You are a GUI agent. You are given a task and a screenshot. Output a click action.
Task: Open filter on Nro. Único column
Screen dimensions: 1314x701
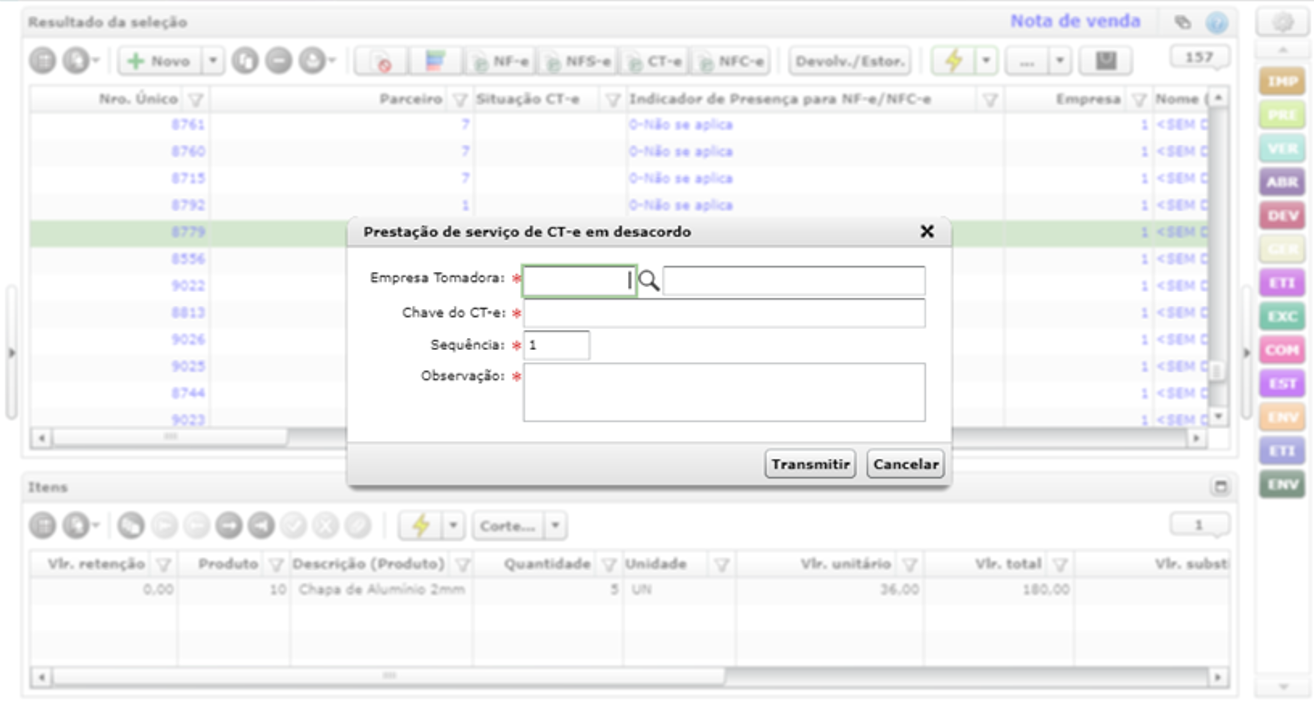pyautogui.click(x=196, y=99)
